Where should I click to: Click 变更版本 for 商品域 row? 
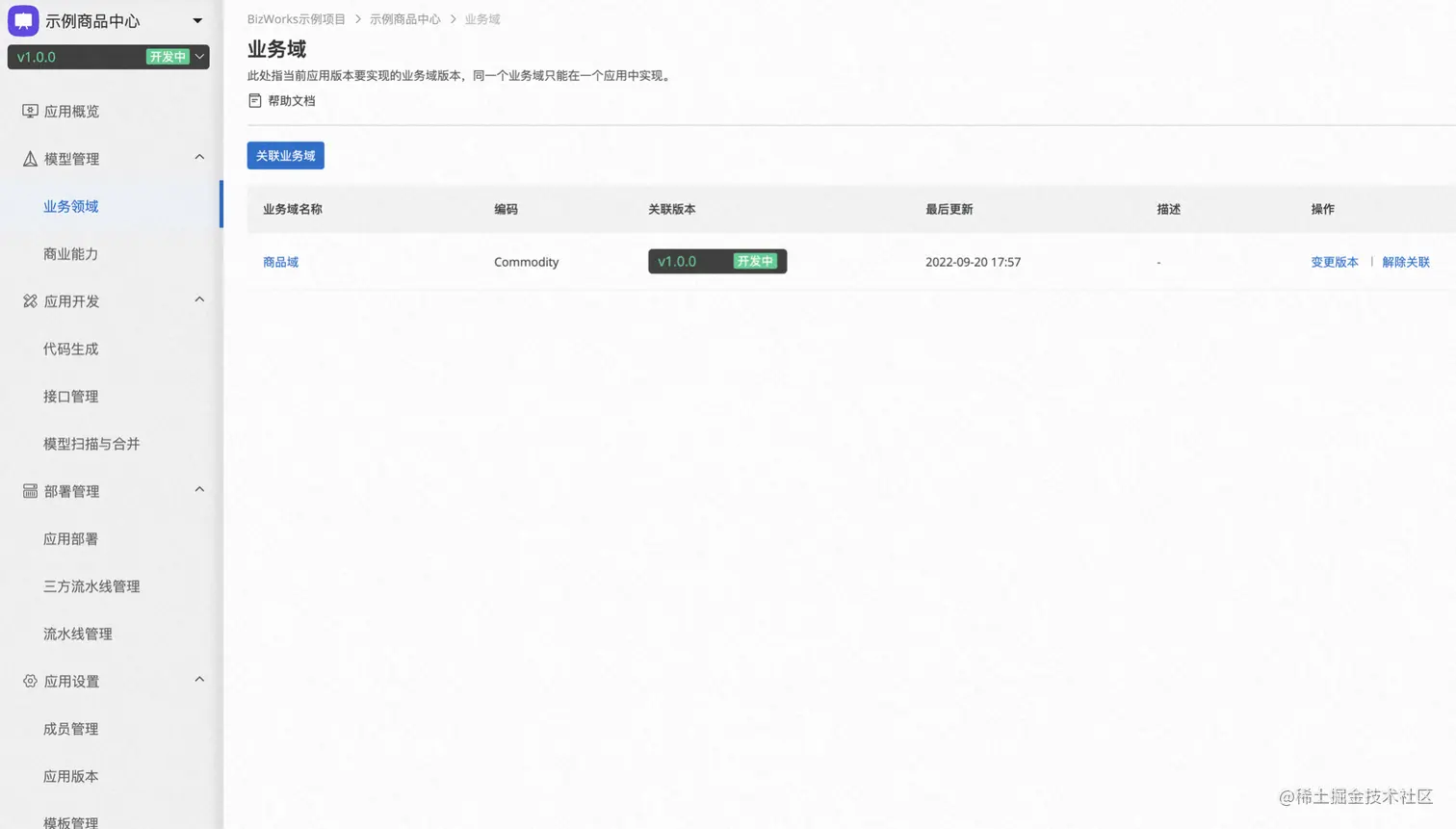(1334, 262)
